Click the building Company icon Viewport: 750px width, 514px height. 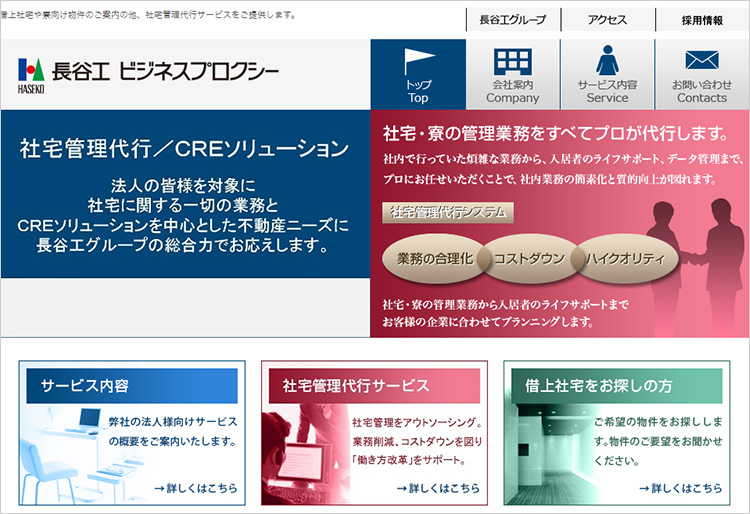(x=512, y=62)
